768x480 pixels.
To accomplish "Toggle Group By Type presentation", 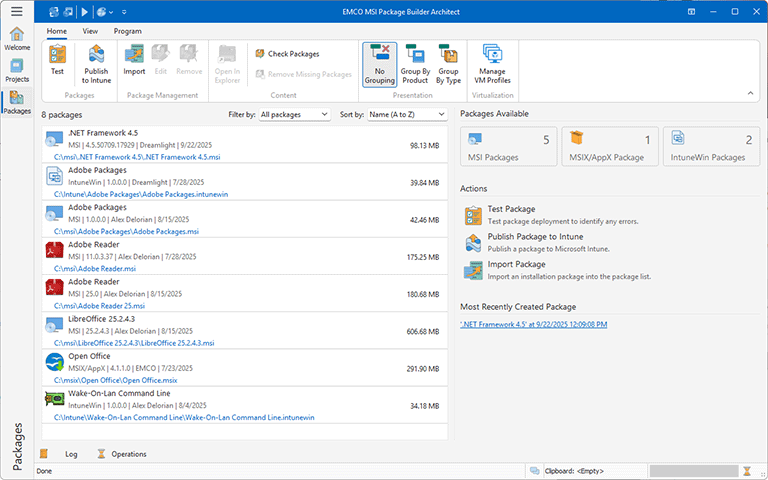I will (x=448, y=64).
